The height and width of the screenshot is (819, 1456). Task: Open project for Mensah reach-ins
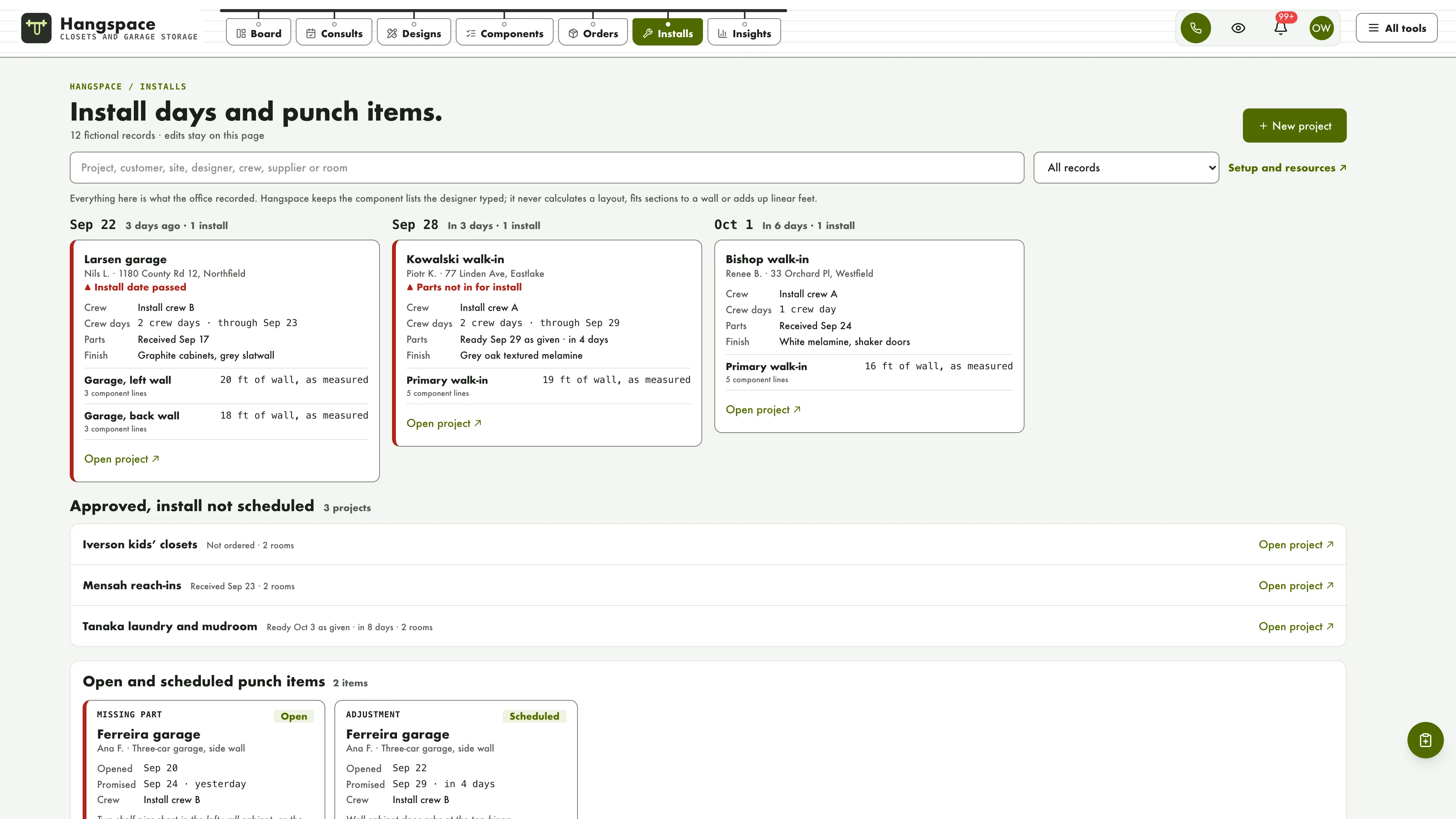tap(1296, 585)
